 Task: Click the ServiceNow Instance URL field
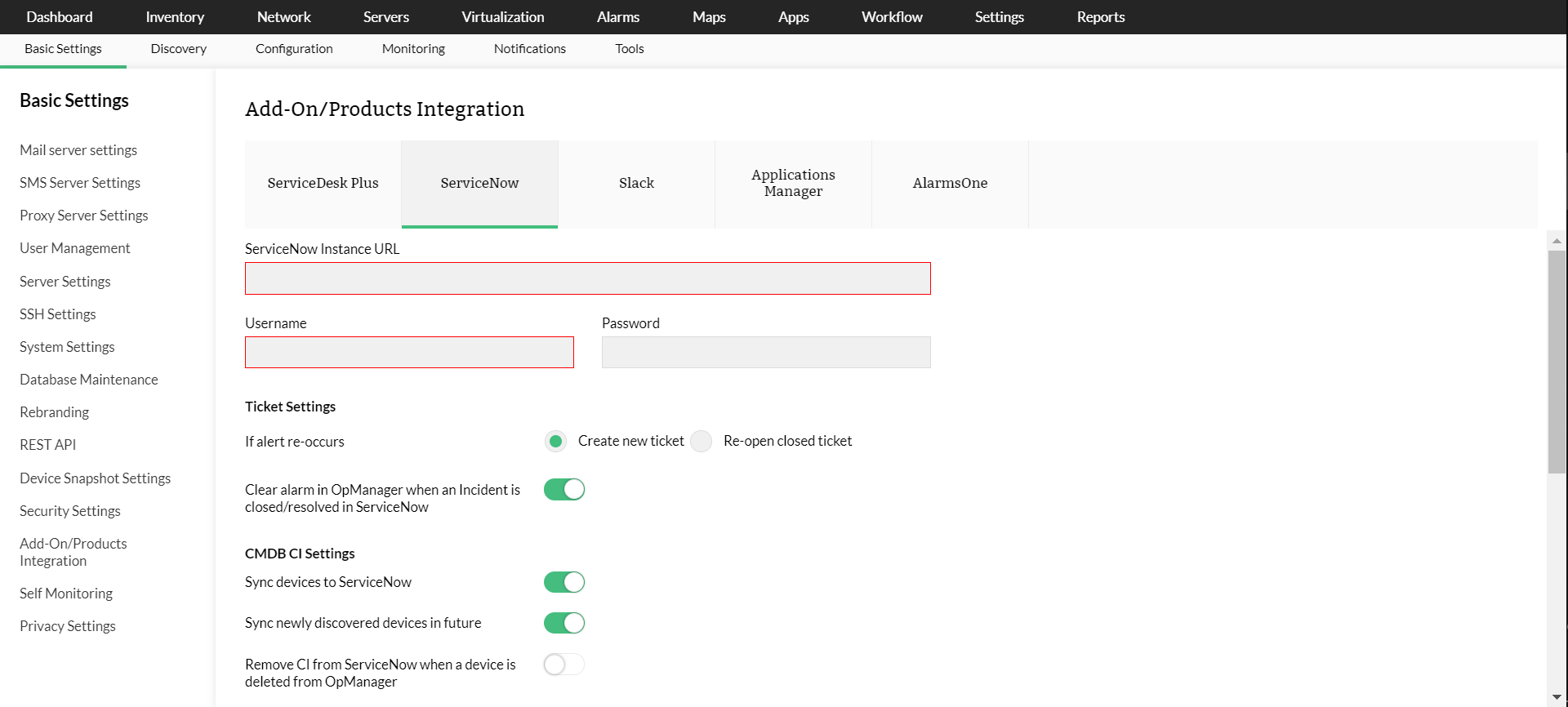coord(587,278)
